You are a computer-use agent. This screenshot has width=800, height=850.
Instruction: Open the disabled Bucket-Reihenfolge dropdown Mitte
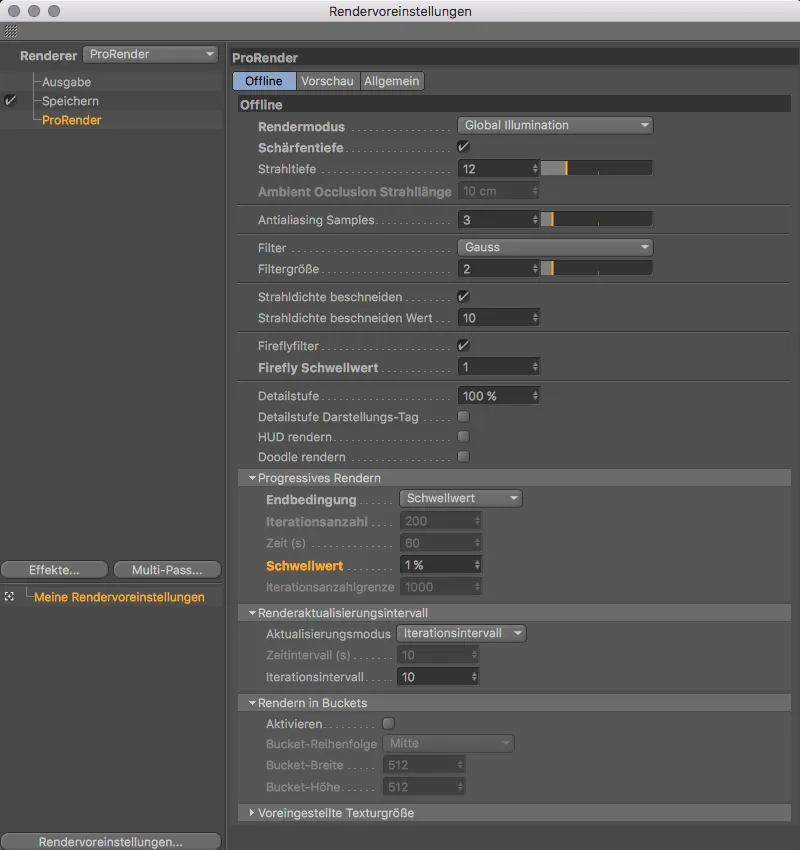click(449, 743)
